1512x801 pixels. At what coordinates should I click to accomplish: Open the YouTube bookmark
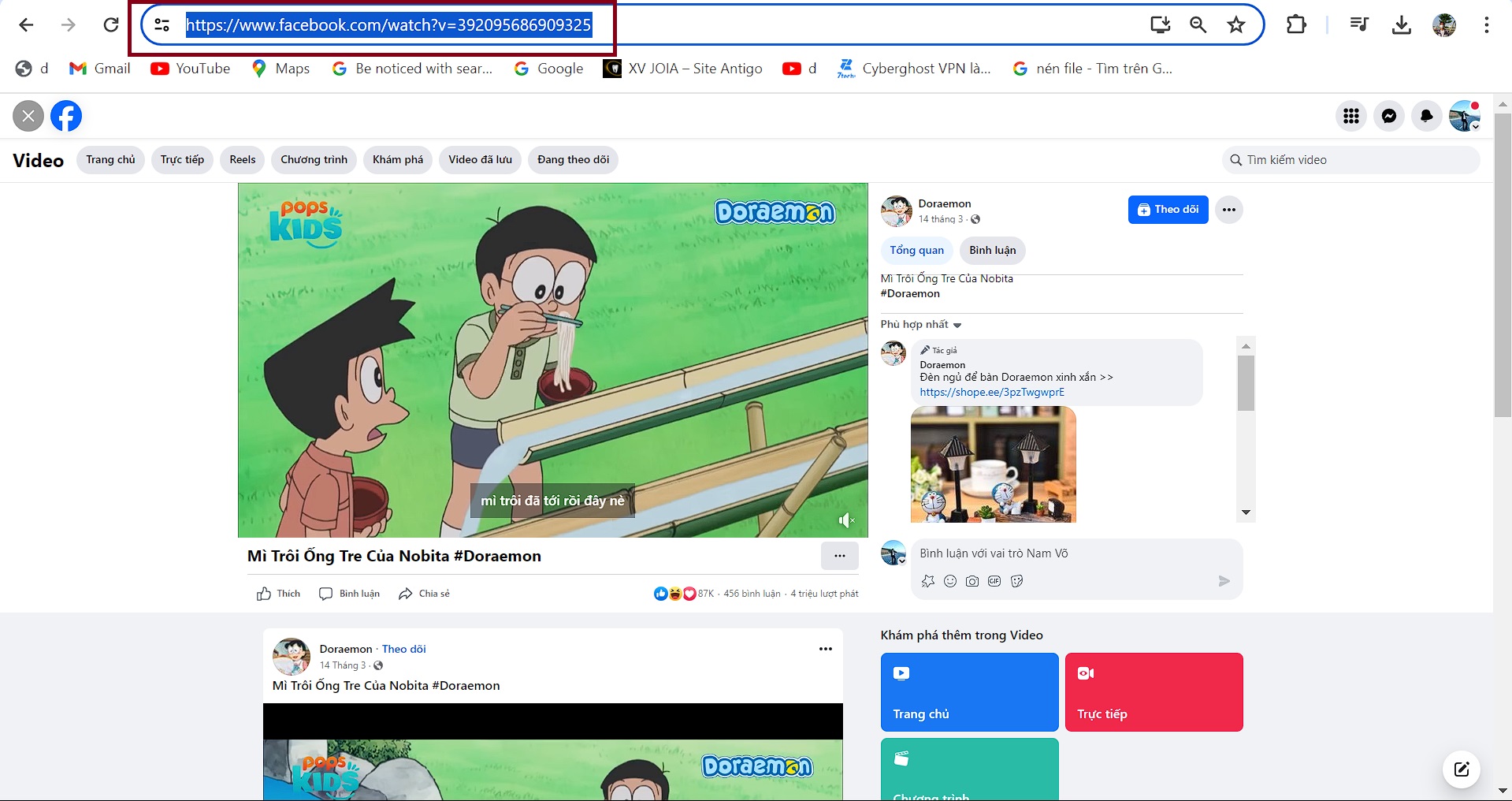point(191,69)
